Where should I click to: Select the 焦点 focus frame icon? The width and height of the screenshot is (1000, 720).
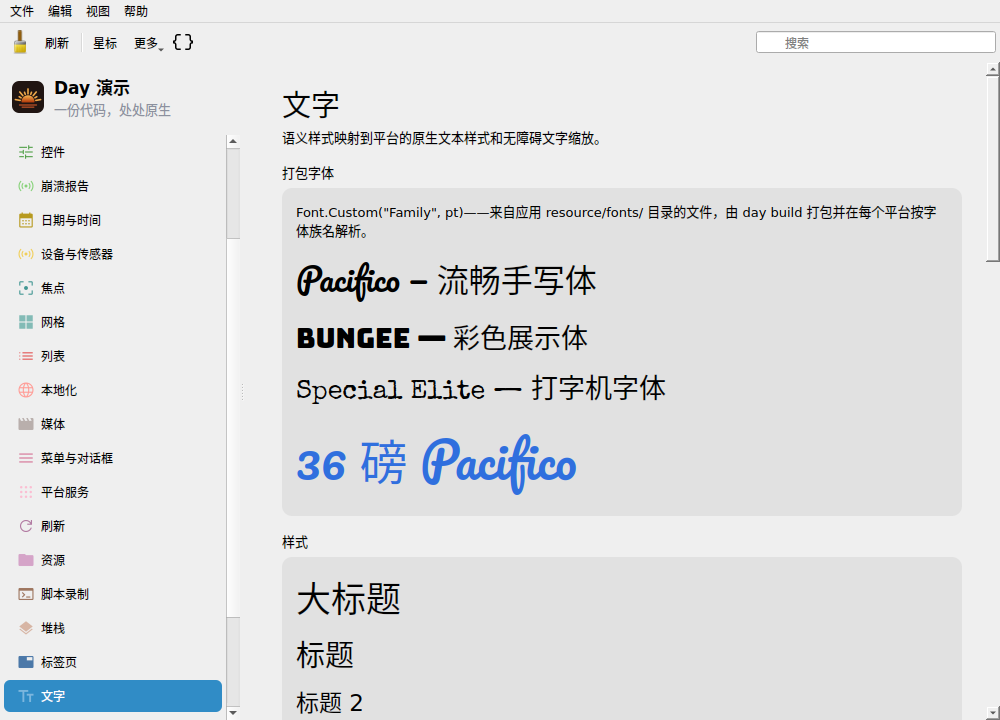click(26, 288)
